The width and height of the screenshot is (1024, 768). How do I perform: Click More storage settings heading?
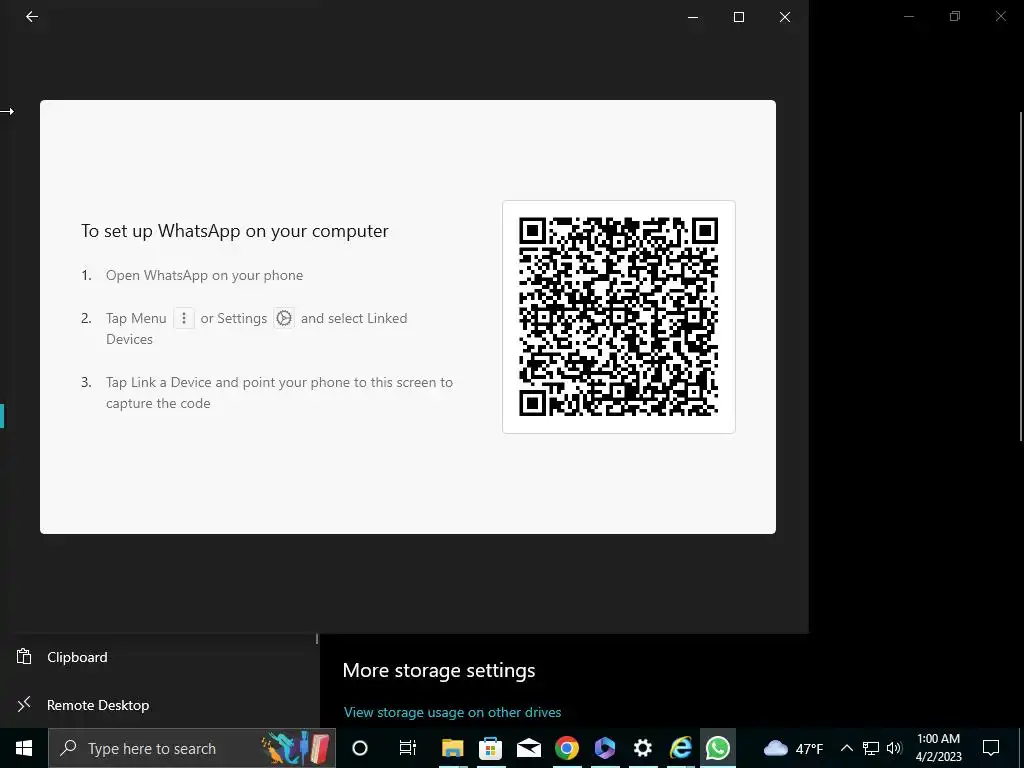[439, 671]
